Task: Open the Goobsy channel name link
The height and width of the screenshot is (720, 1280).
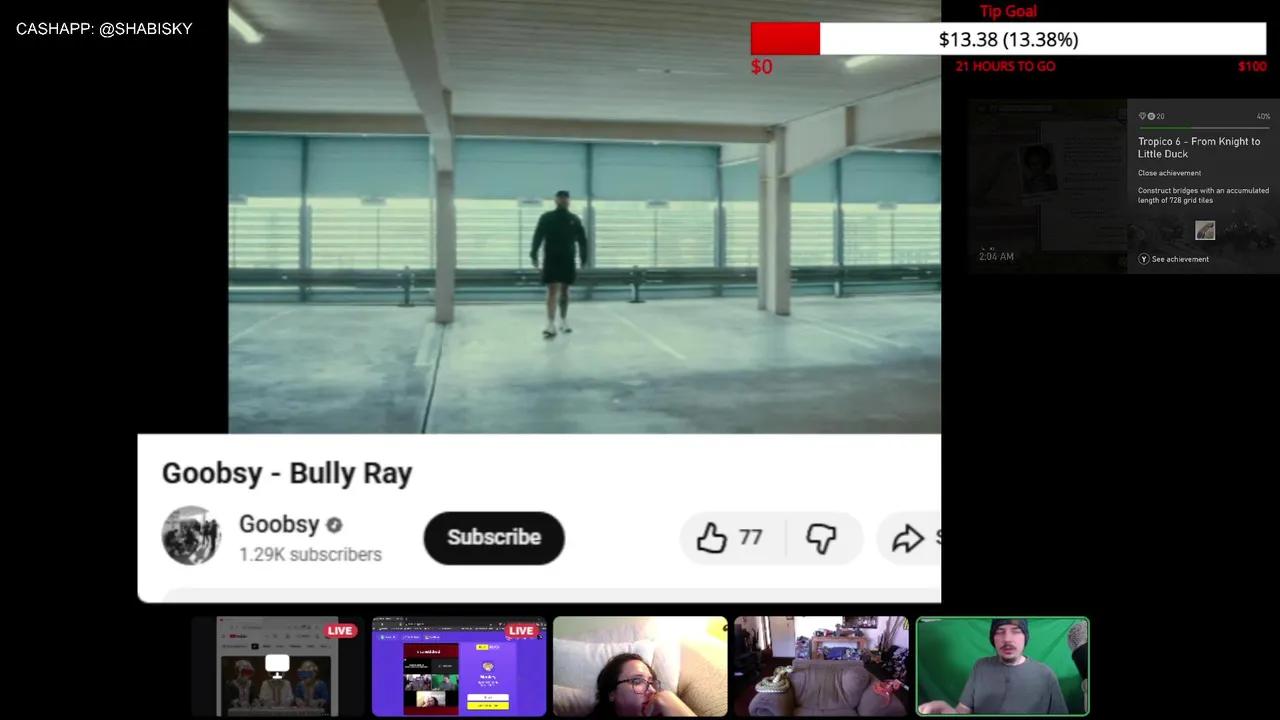Action: click(x=279, y=524)
